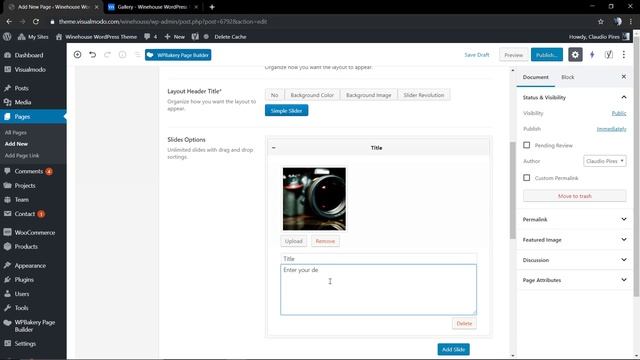Select Background Color header option

click(312, 95)
